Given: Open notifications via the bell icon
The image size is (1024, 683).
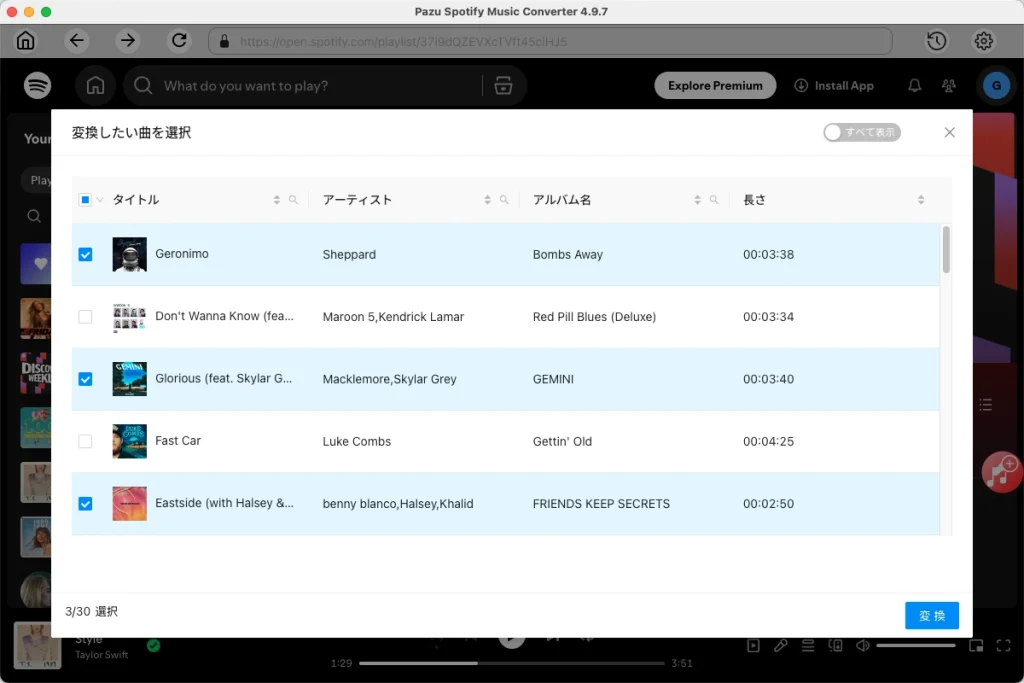Looking at the screenshot, I should (914, 85).
